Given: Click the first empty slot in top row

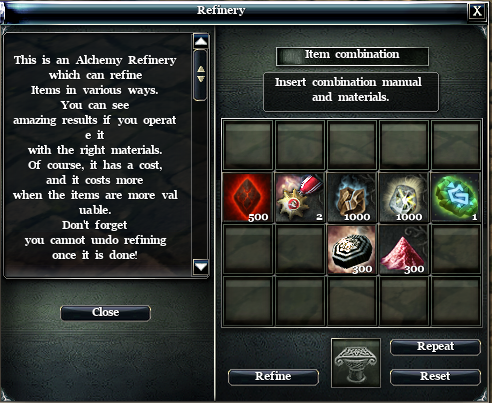Looking at the screenshot, I should [x=248, y=145].
